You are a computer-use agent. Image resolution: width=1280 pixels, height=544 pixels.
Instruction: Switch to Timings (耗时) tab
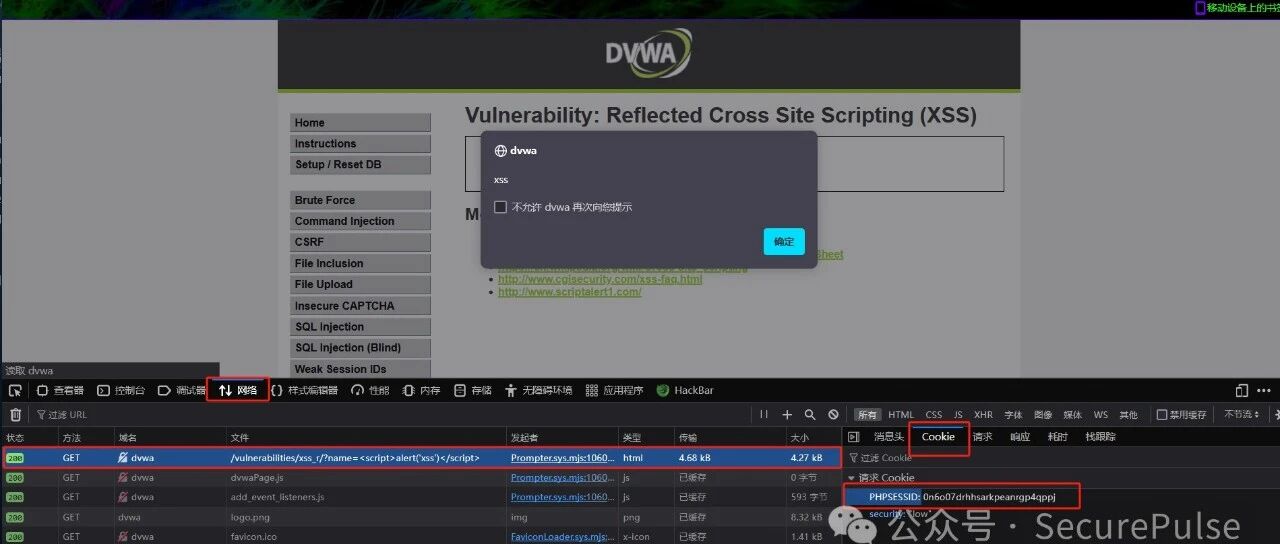point(1057,437)
